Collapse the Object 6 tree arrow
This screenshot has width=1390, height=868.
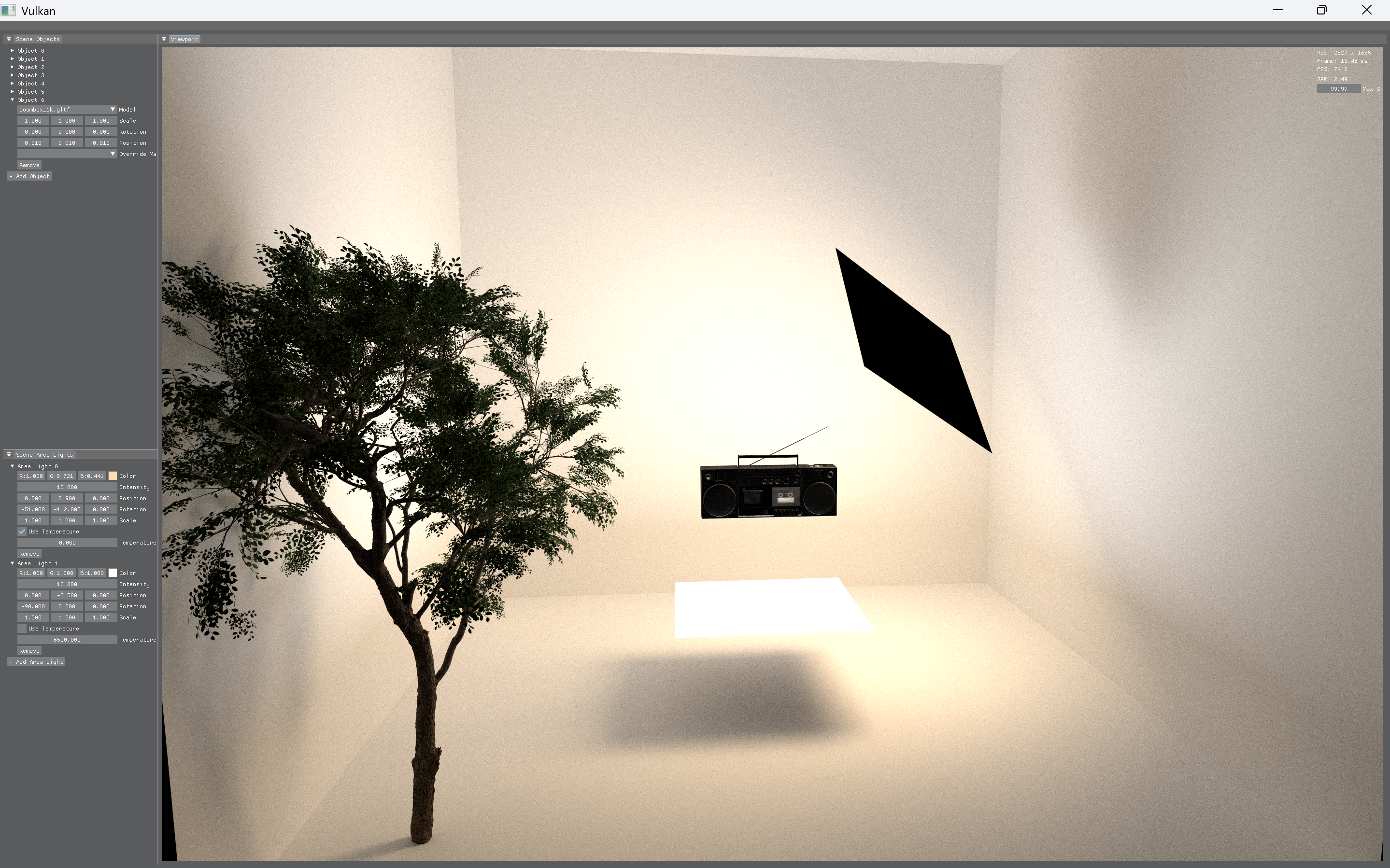[x=12, y=100]
